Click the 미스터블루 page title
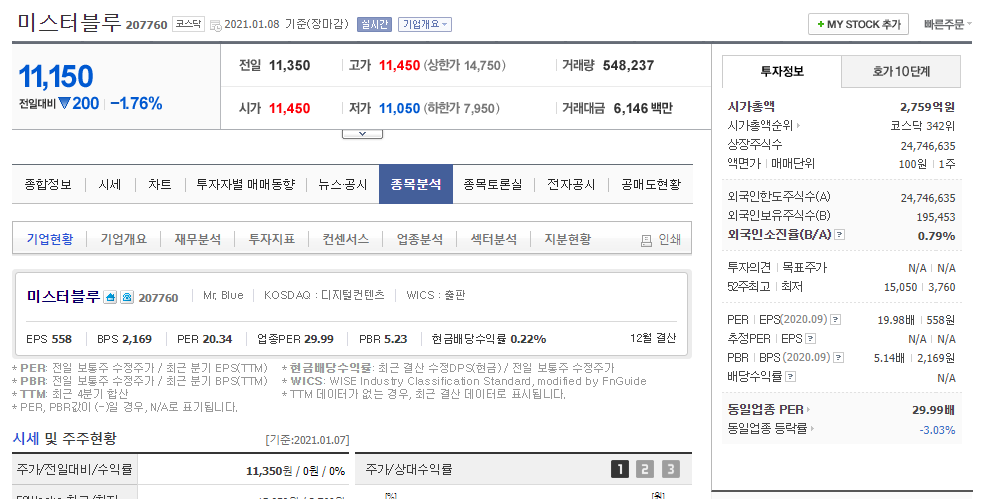Screen dimensions: 982x499 [69, 23]
